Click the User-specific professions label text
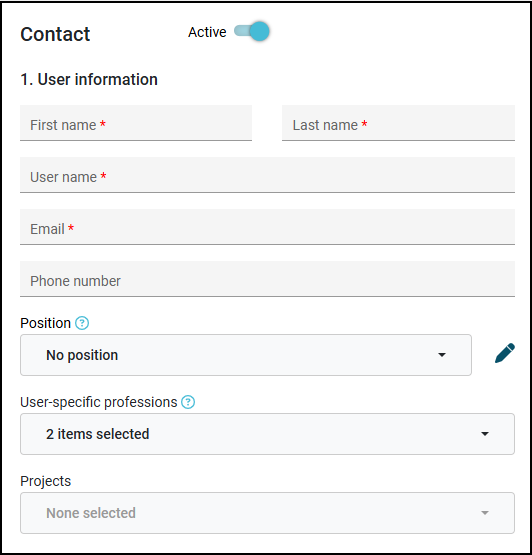 pos(99,402)
